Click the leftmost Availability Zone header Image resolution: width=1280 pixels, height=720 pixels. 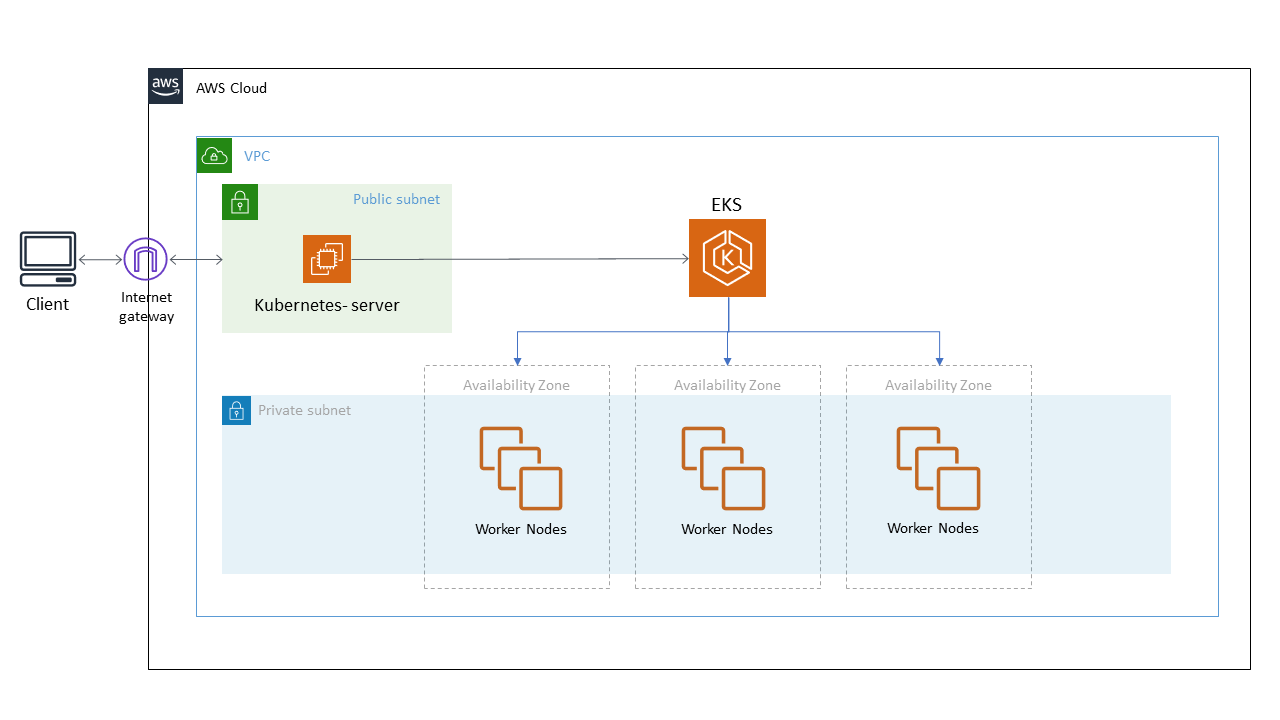(517, 385)
